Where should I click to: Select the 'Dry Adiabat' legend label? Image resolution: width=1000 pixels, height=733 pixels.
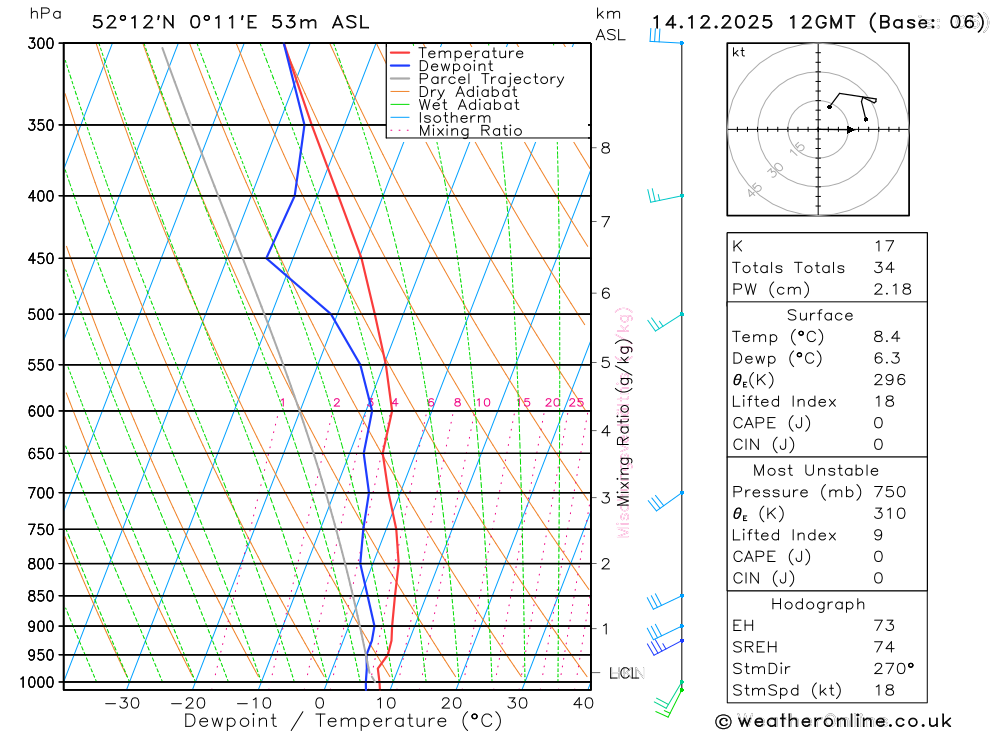[x=467, y=92]
